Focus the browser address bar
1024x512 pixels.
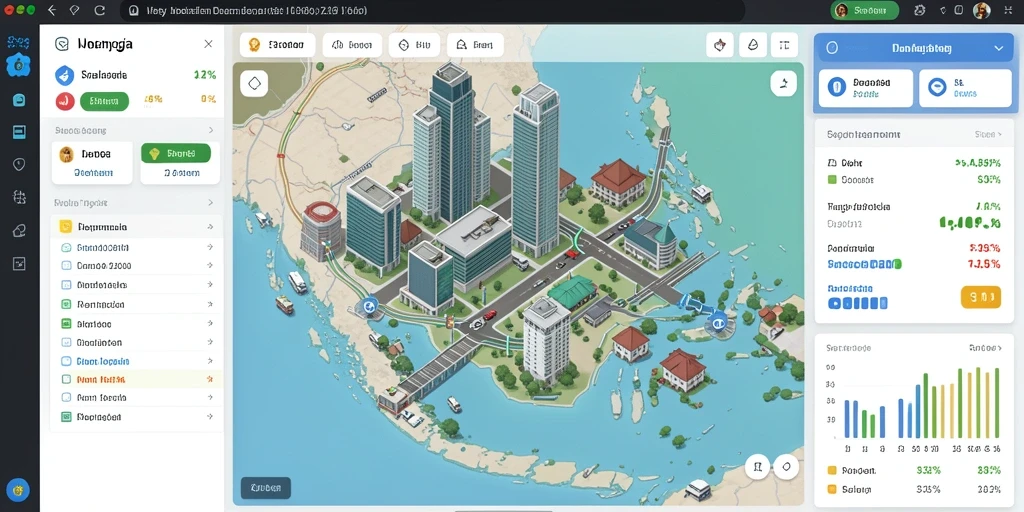pyautogui.click(x=431, y=10)
